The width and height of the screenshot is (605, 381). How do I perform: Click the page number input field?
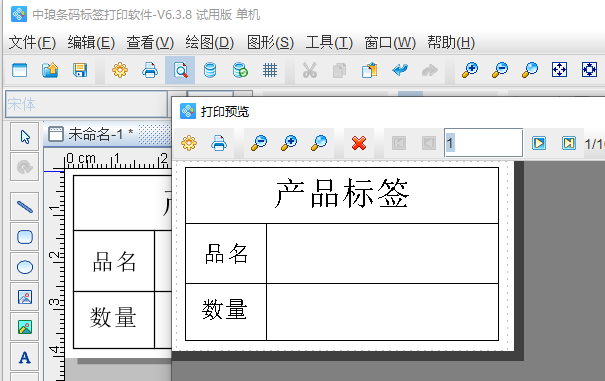point(483,143)
